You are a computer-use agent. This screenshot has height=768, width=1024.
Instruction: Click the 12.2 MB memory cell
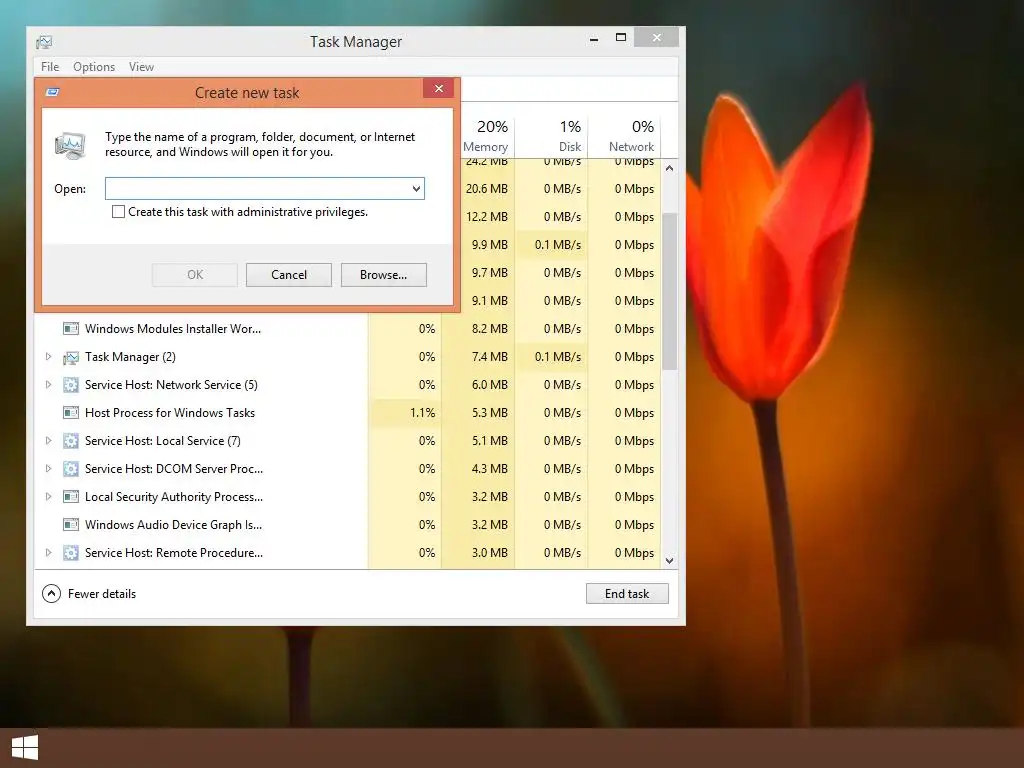[487, 217]
